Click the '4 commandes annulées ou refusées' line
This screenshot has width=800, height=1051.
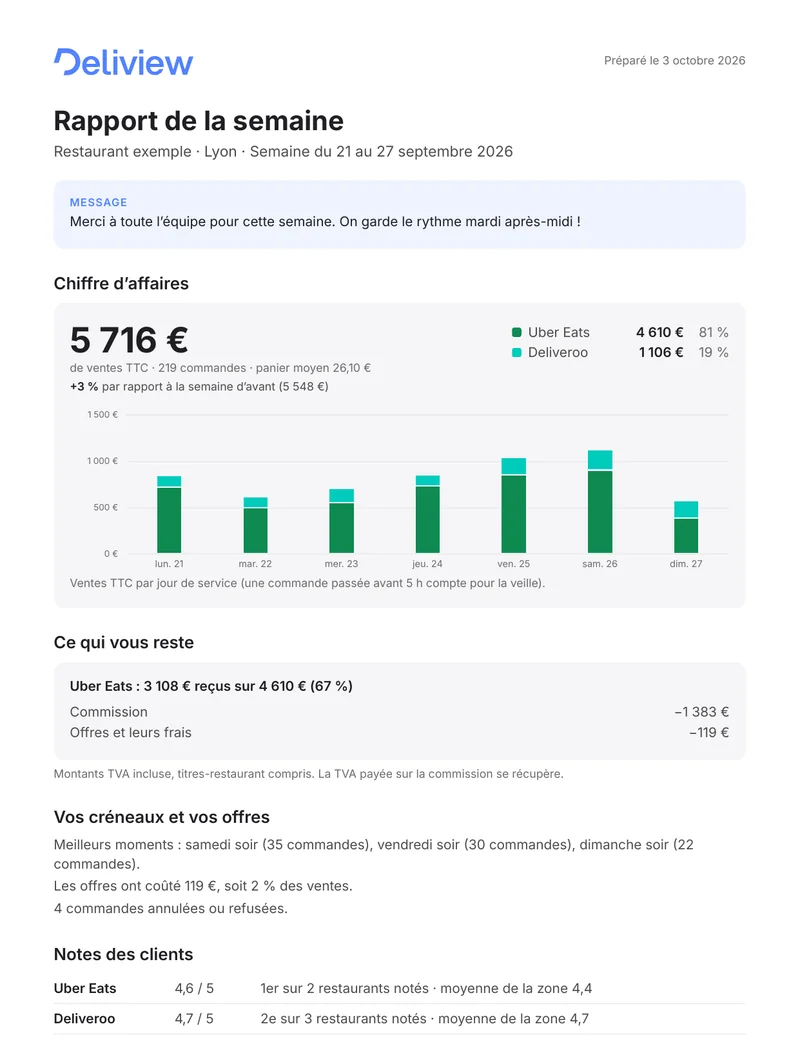pyautogui.click(x=171, y=909)
